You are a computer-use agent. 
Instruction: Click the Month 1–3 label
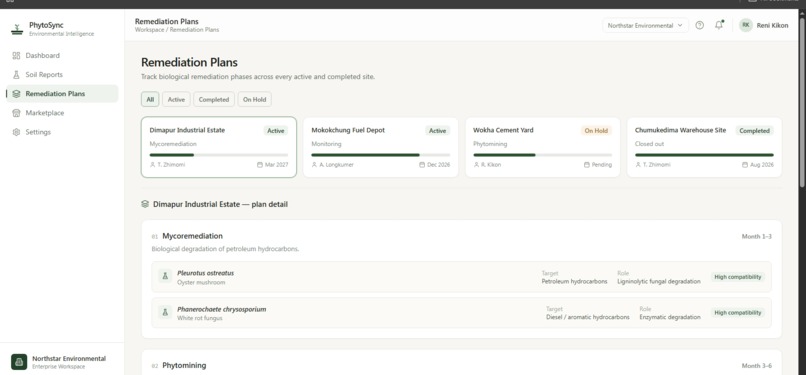point(756,237)
